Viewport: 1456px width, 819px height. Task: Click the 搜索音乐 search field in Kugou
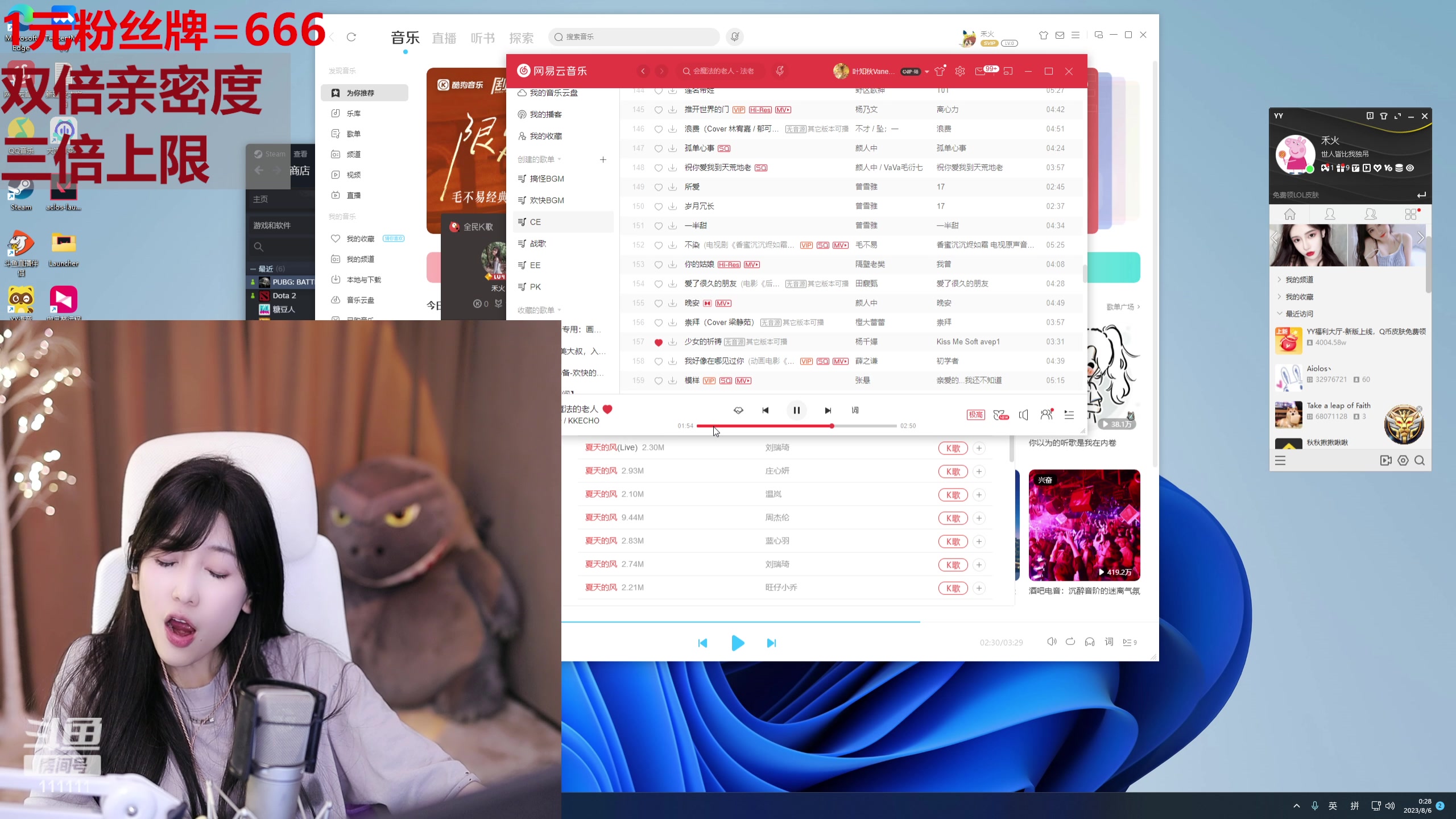click(633, 36)
